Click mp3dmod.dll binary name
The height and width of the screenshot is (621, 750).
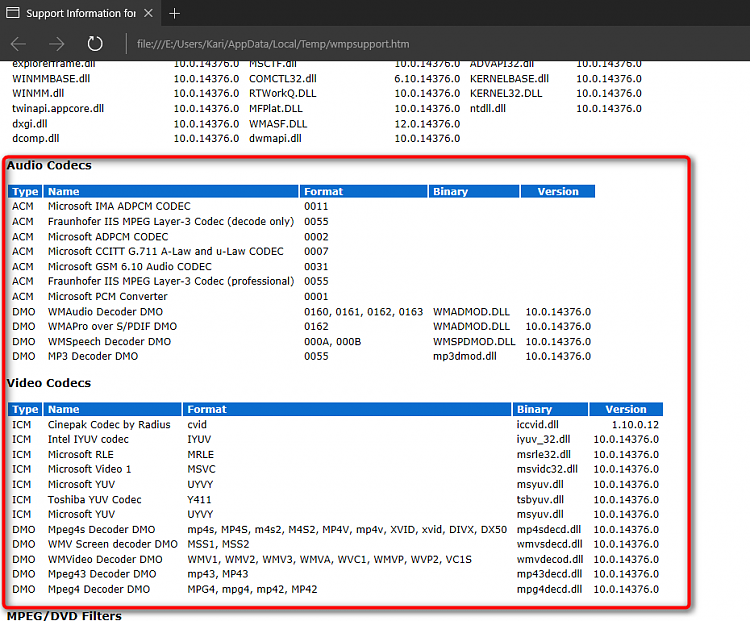pos(464,356)
